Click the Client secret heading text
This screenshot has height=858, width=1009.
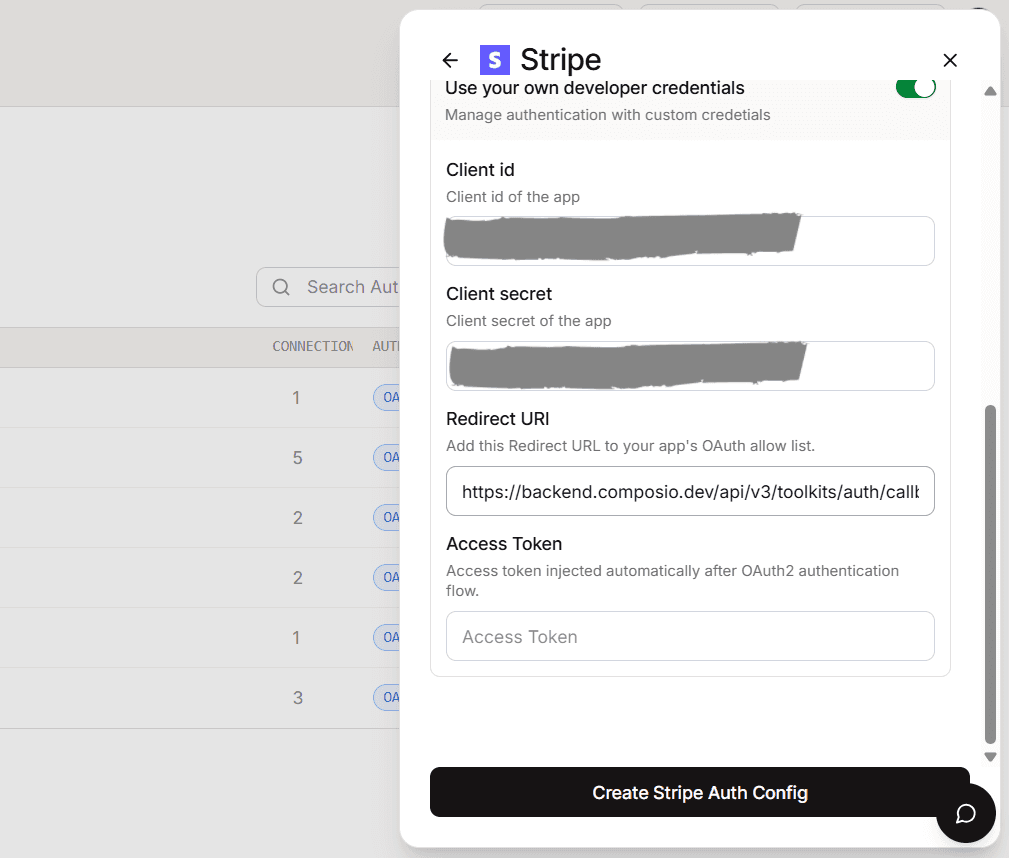499,294
